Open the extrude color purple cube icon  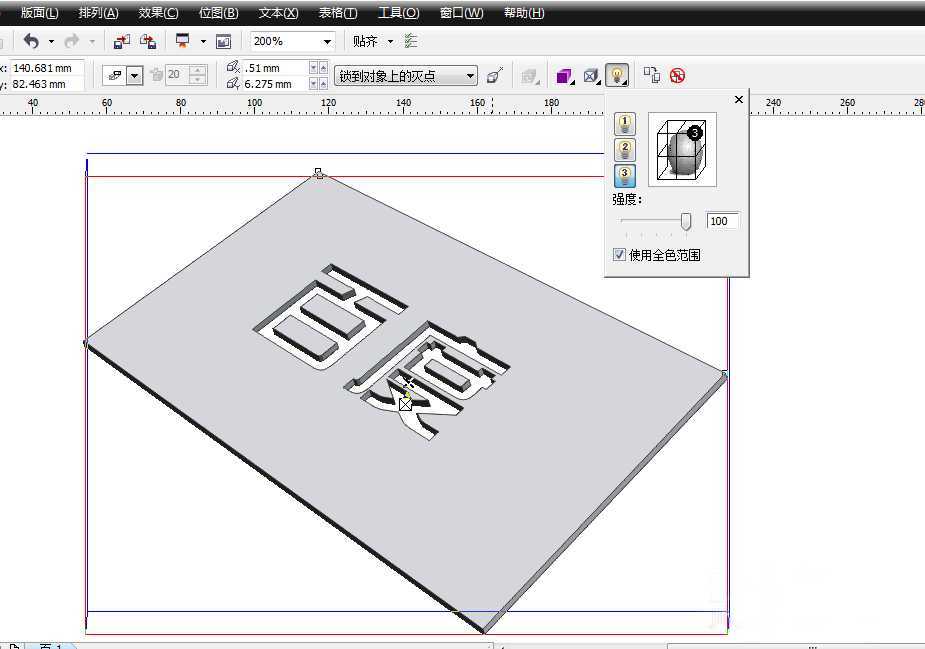565,76
